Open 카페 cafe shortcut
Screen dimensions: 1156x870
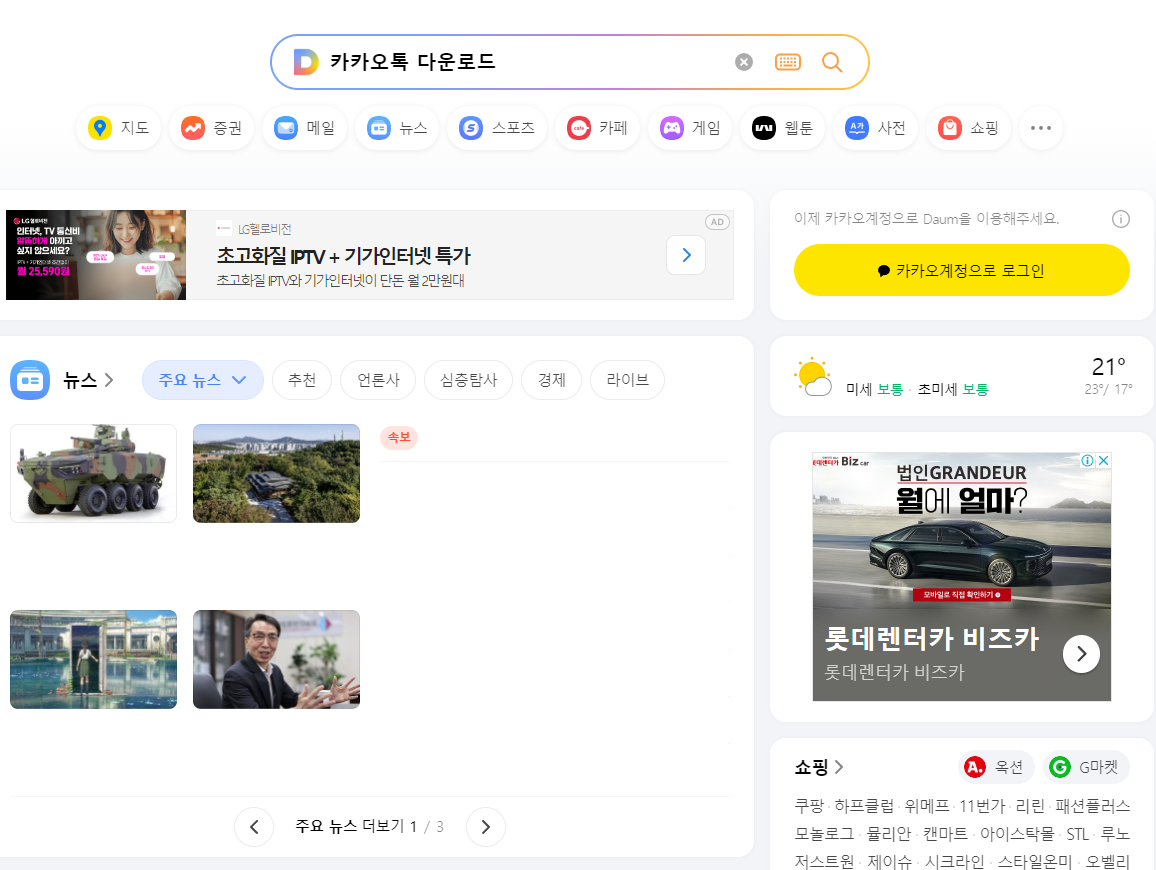597,128
